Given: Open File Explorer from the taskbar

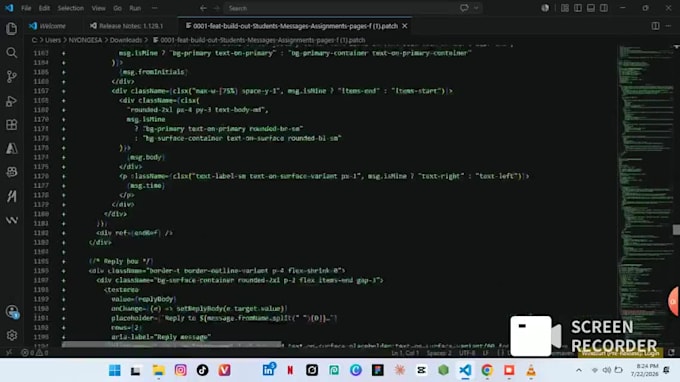Looking at the screenshot, I should [158, 370].
